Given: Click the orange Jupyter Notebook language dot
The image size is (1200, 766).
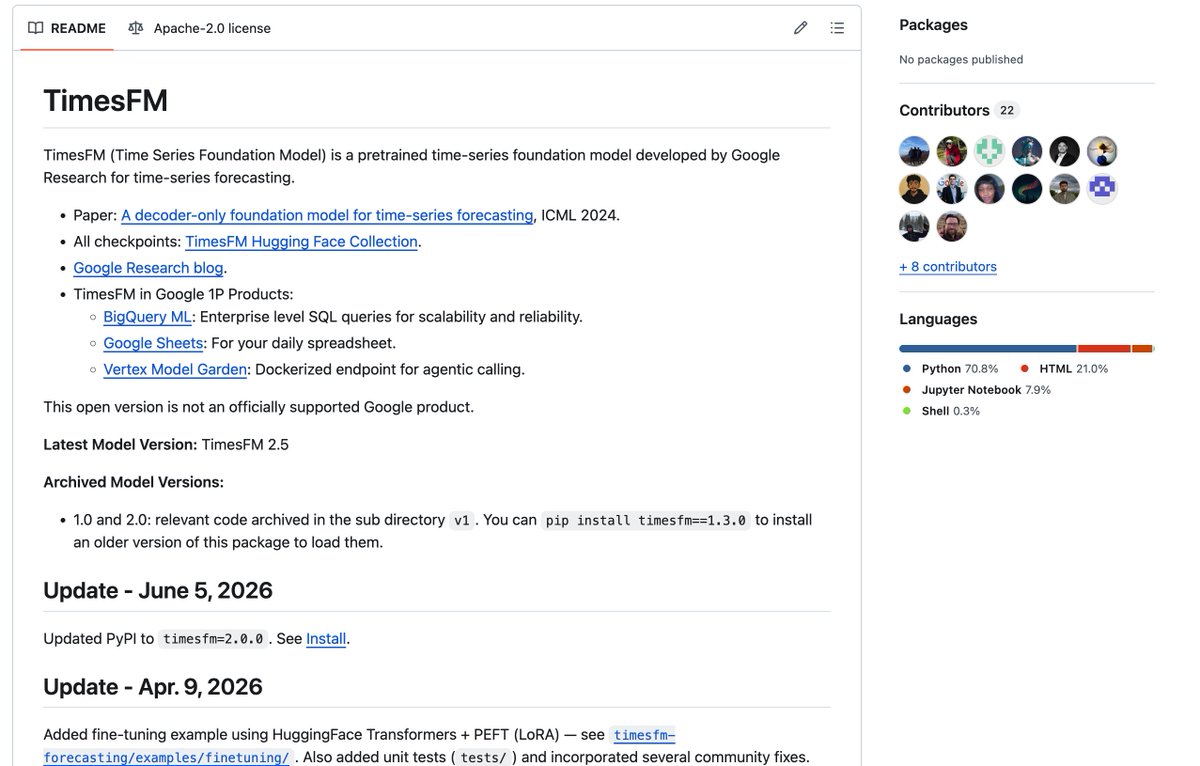Looking at the screenshot, I should pos(907,390).
